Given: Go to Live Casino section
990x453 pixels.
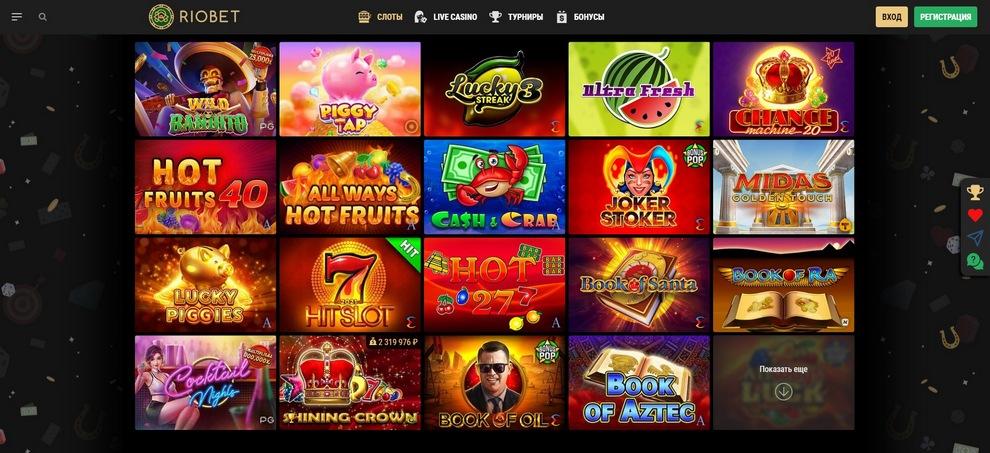Looking at the screenshot, I should tap(446, 17).
